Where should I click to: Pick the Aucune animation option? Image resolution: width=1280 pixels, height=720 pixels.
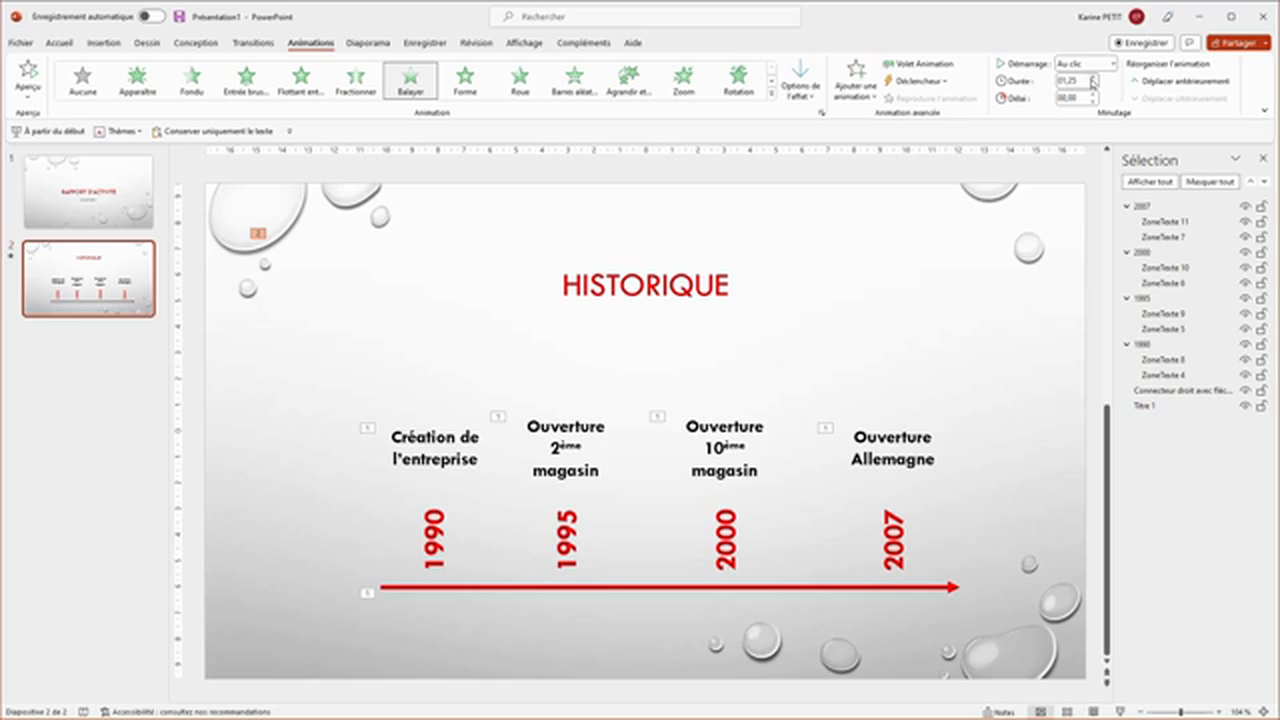pyautogui.click(x=83, y=80)
